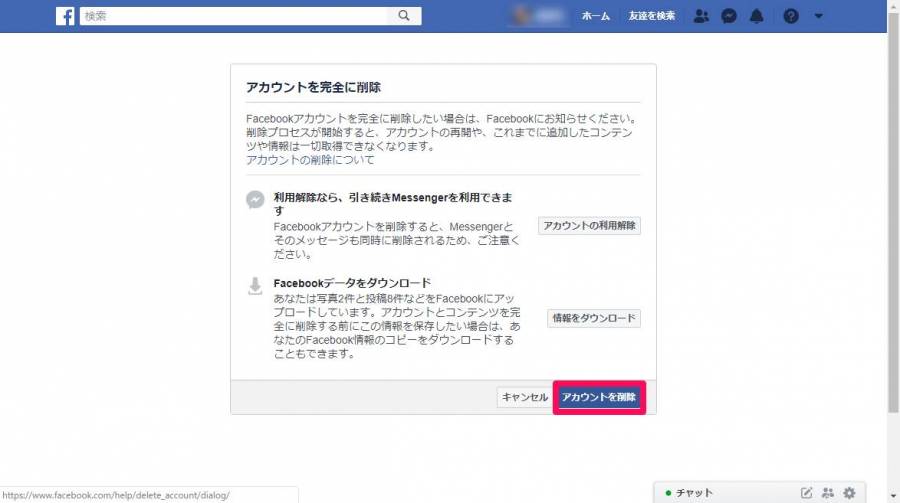Click the 情報をダウンロード button
Viewport: 900px width, 503px height.
point(594,318)
